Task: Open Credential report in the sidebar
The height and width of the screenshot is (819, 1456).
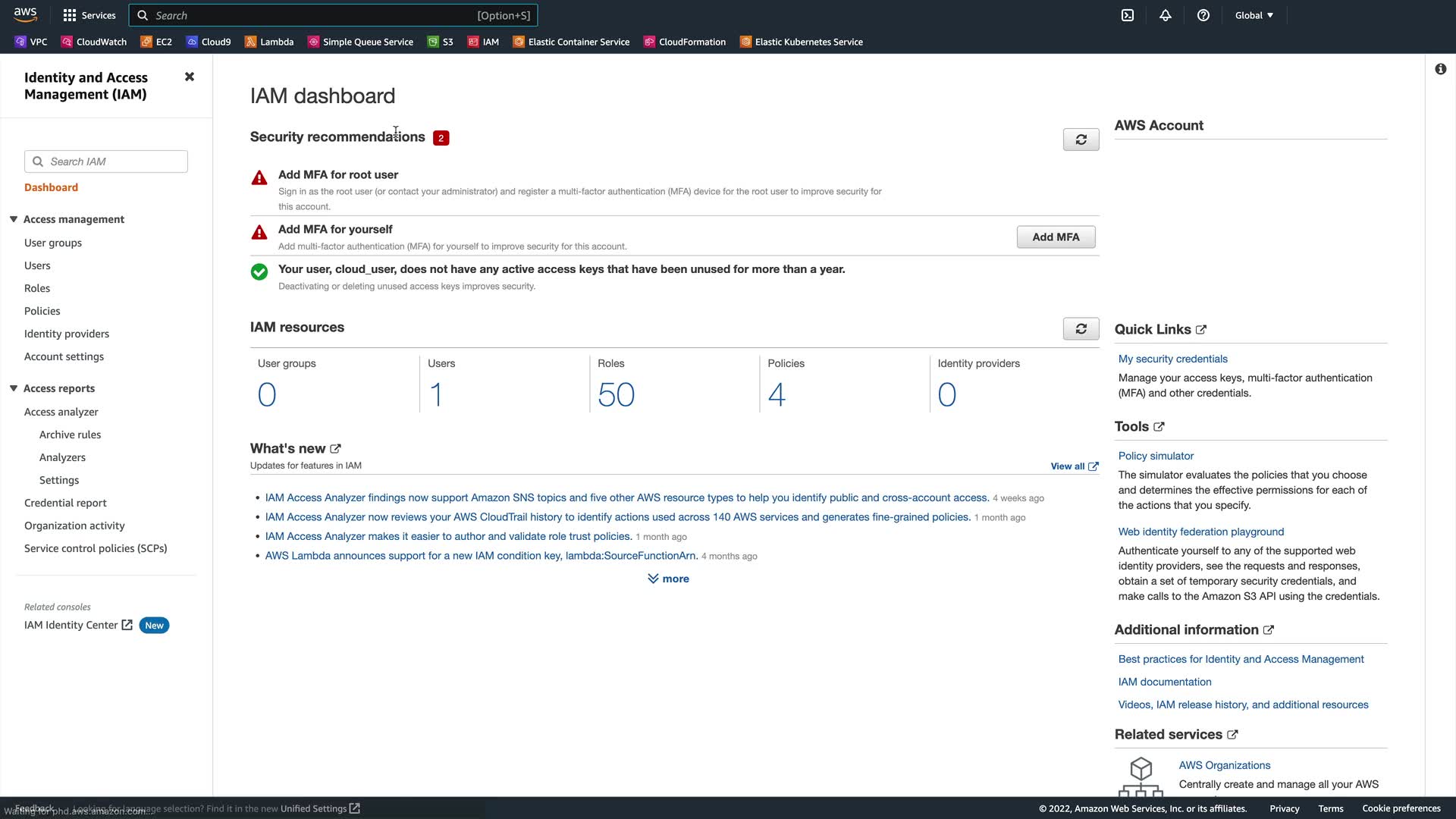Action: tap(65, 503)
